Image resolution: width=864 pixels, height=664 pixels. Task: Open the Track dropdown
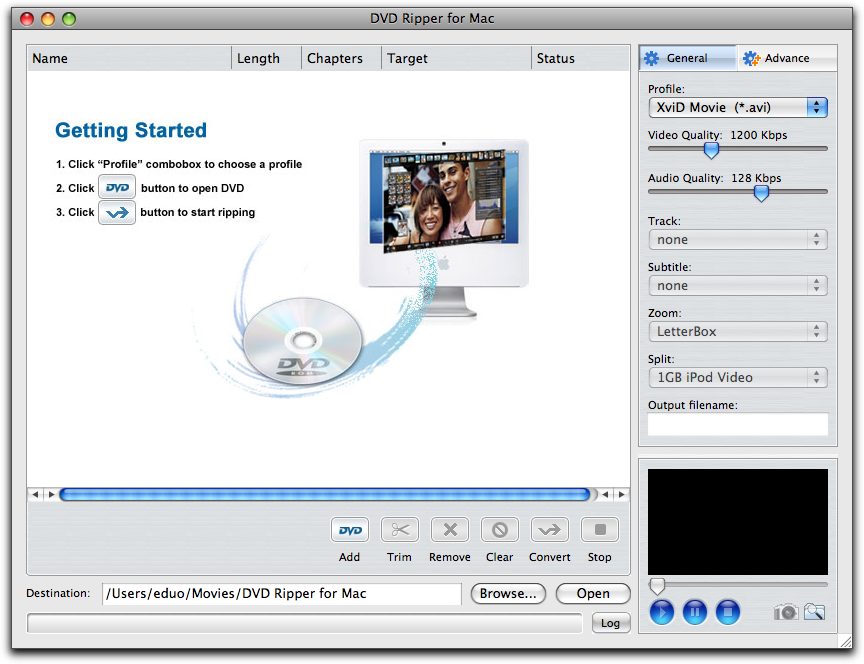[x=738, y=240]
